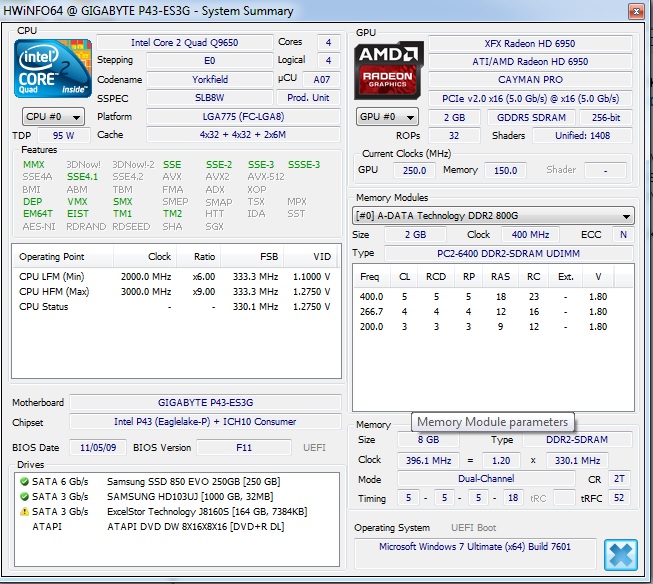The width and height of the screenshot is (653, 584).
Task: Click the BIOS date 11/05/09 field
Action: (98, 447)
